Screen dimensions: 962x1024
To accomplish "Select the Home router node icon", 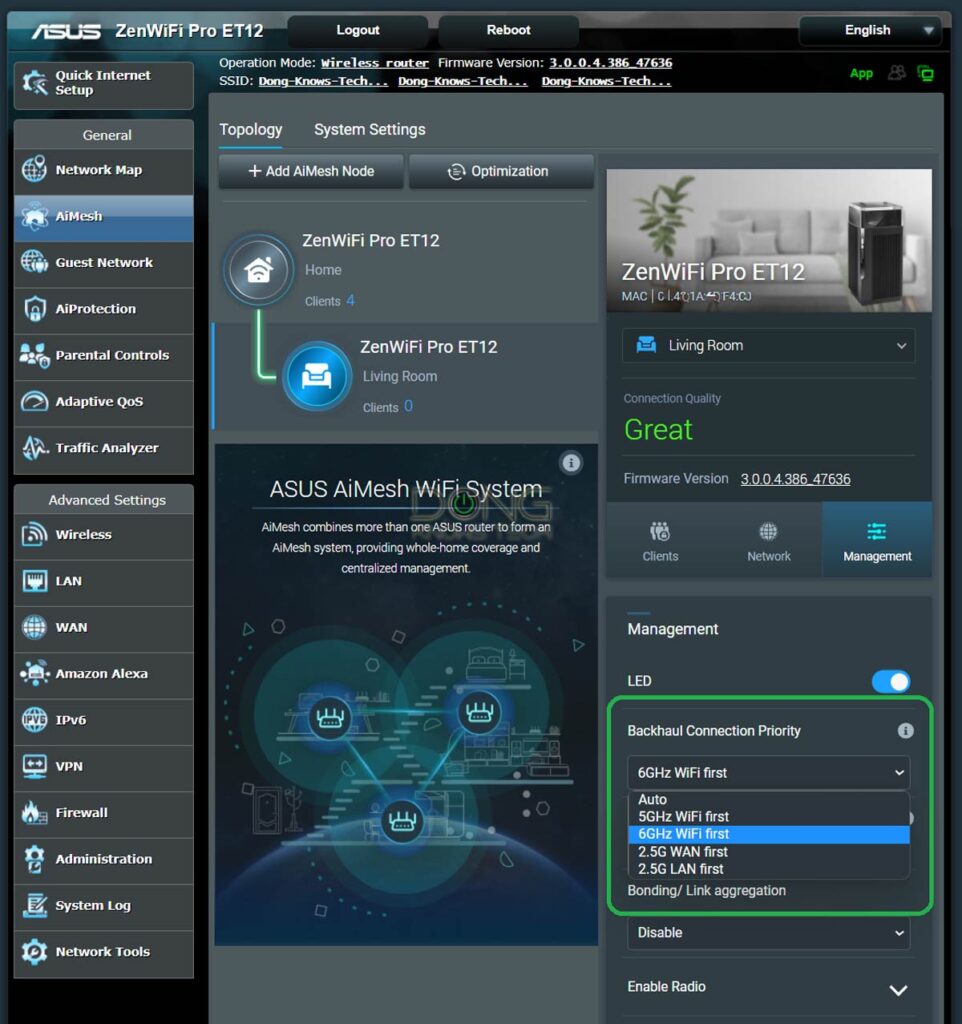I will (259, 270).
